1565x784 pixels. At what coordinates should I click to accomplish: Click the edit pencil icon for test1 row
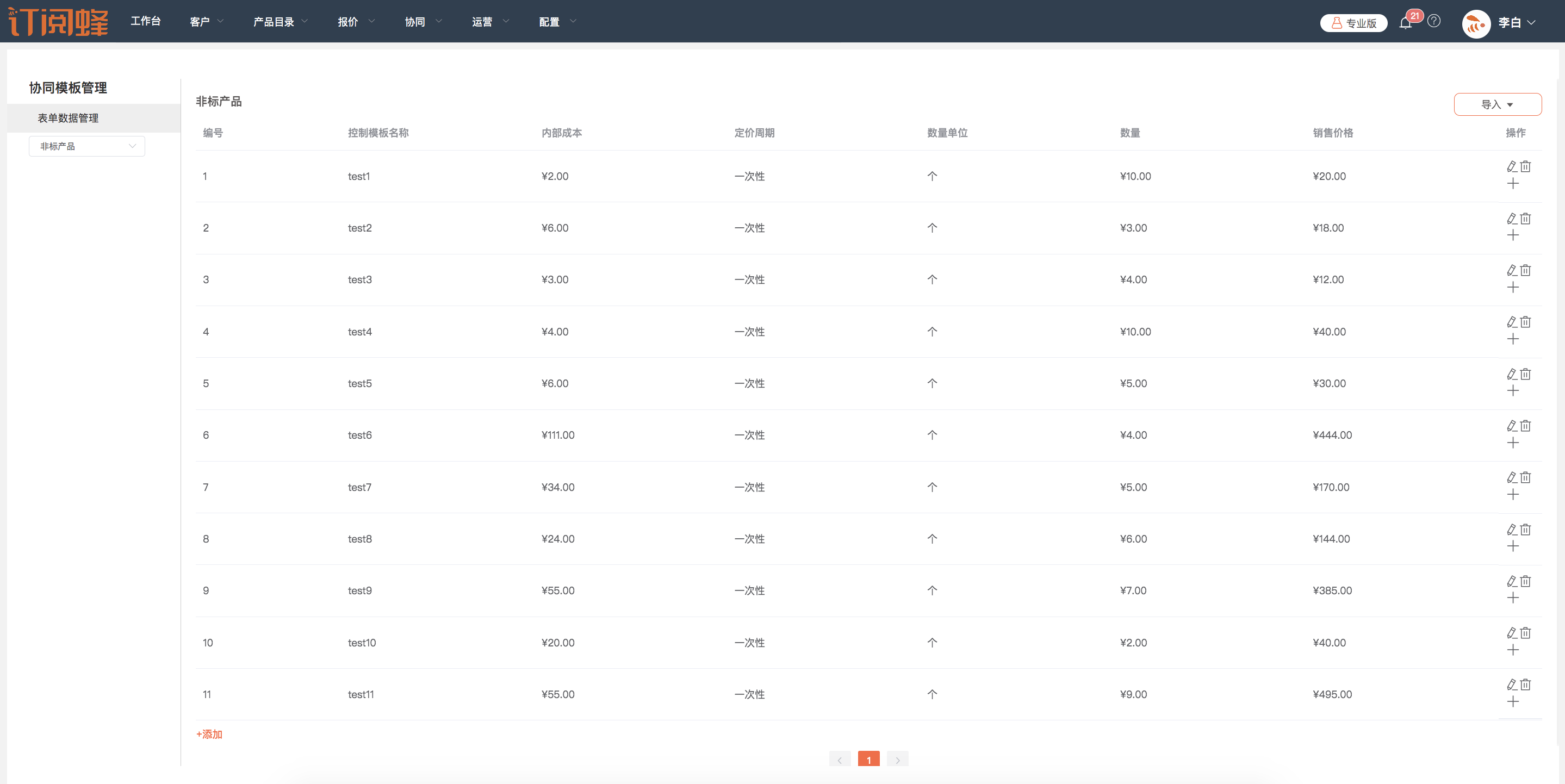pos(1512,166)
